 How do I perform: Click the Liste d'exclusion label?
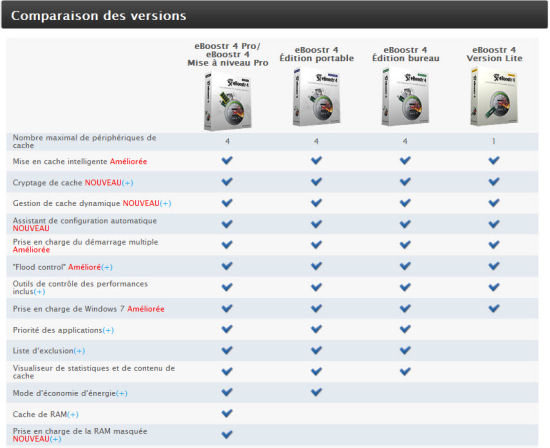click(43, 351)
